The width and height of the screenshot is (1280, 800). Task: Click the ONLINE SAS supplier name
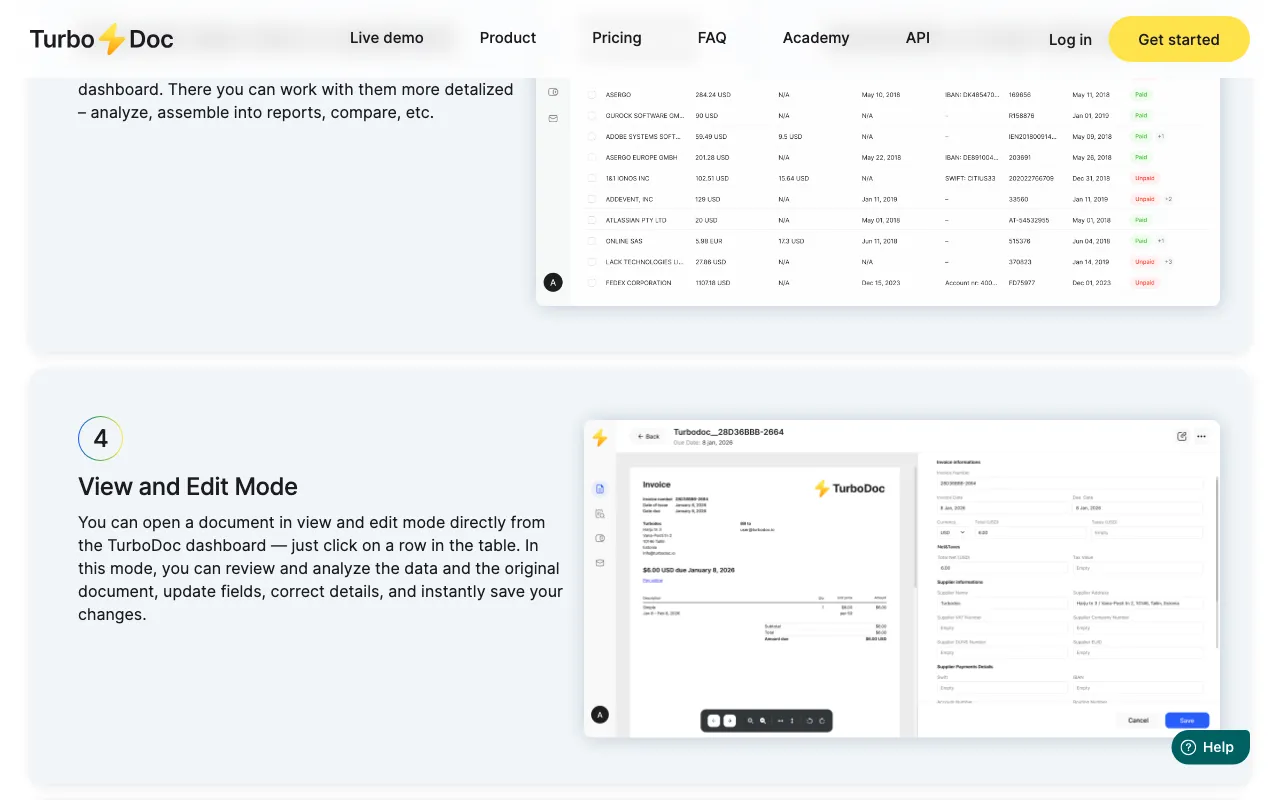[x=624, y=241]
